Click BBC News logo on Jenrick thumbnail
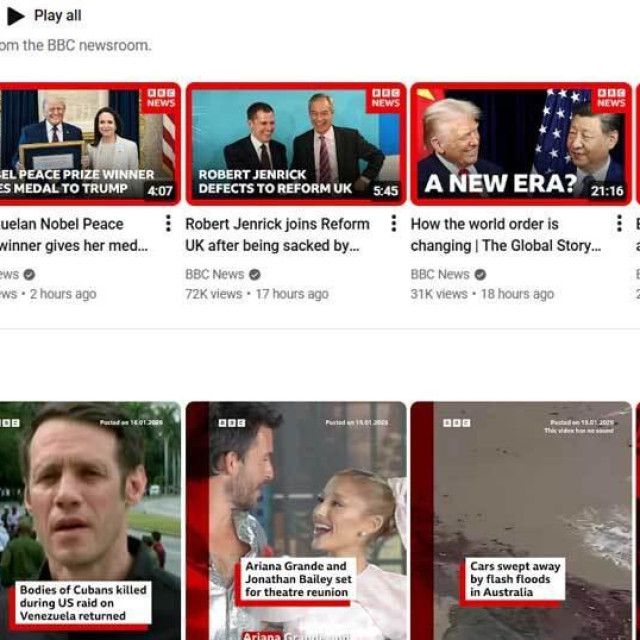The image size is (640, 640). (386, 98)
